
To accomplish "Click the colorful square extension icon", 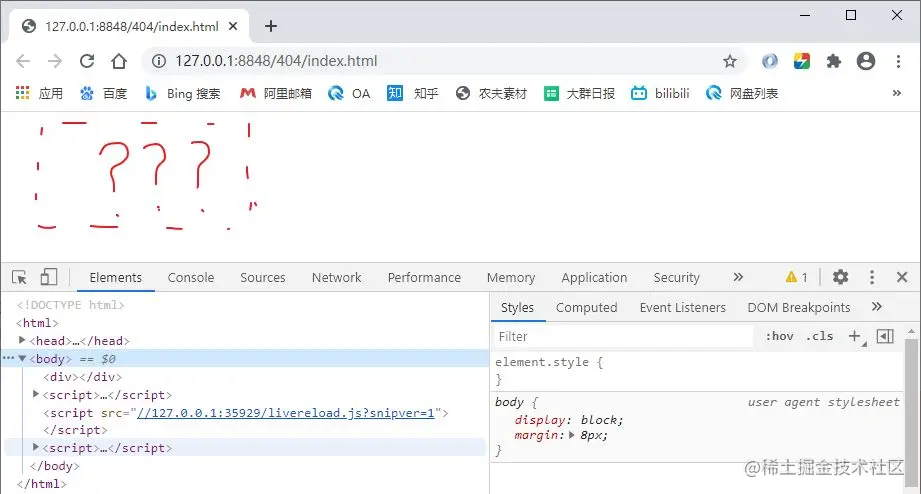I will pyautogui.click(x=802, y=61).
